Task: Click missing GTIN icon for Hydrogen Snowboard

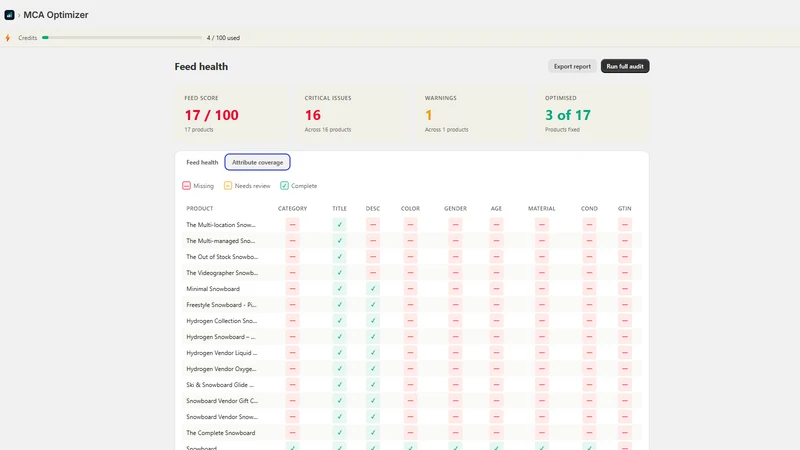Action: [625, 337]
